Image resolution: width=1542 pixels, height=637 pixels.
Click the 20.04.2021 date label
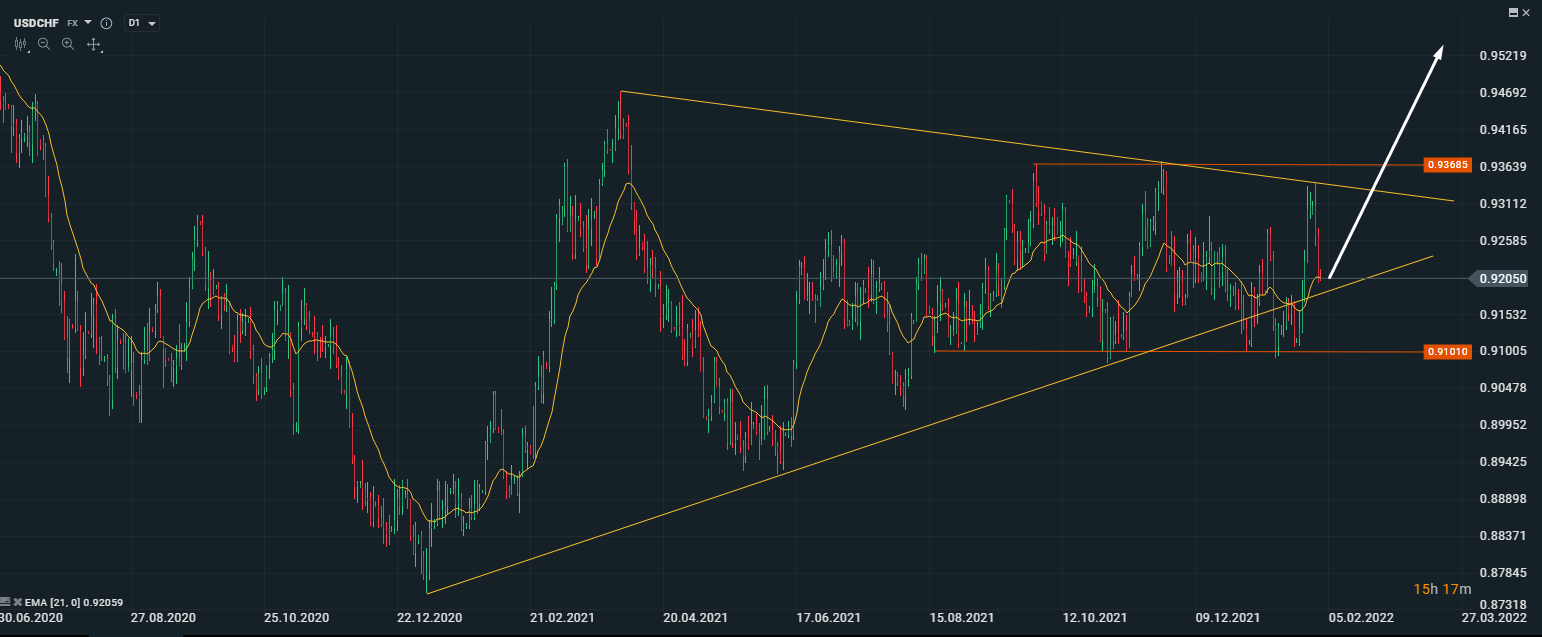tap(695, 619)
